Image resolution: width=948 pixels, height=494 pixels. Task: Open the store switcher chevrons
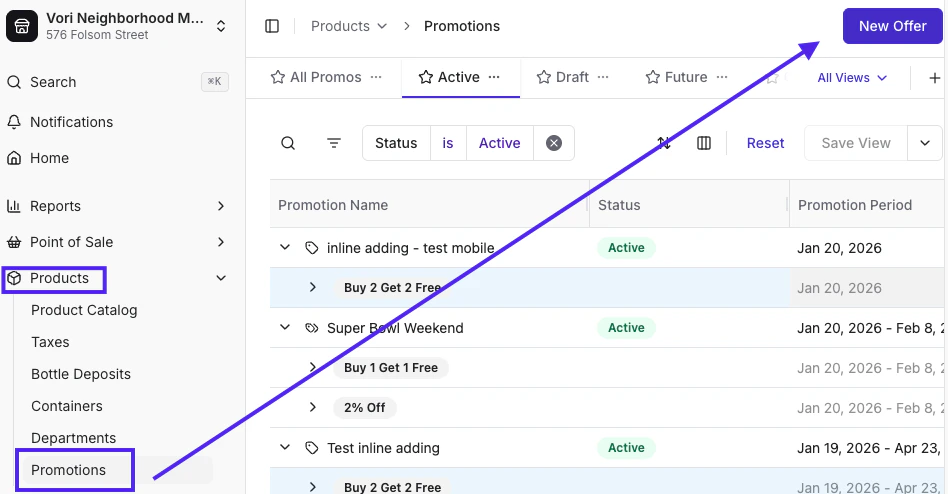[x=221, y=26]
